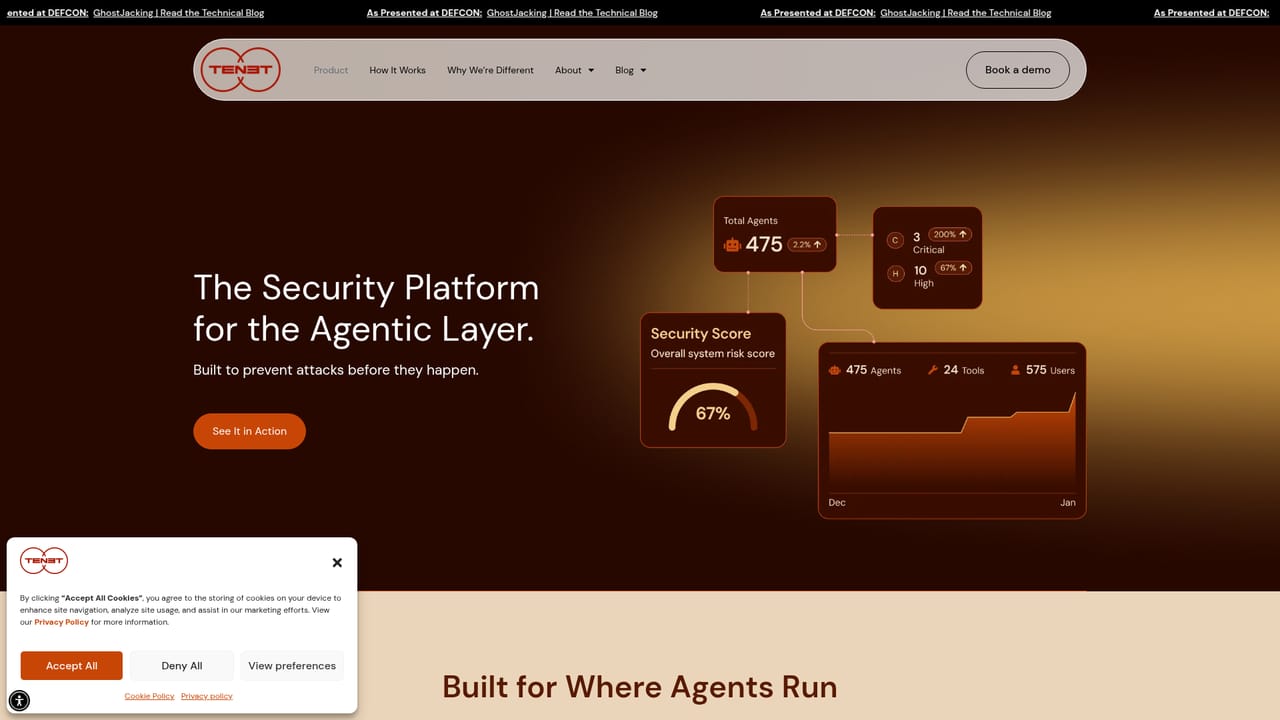
Task: Click the Dec label on the chart
Action: coord(837,502)
